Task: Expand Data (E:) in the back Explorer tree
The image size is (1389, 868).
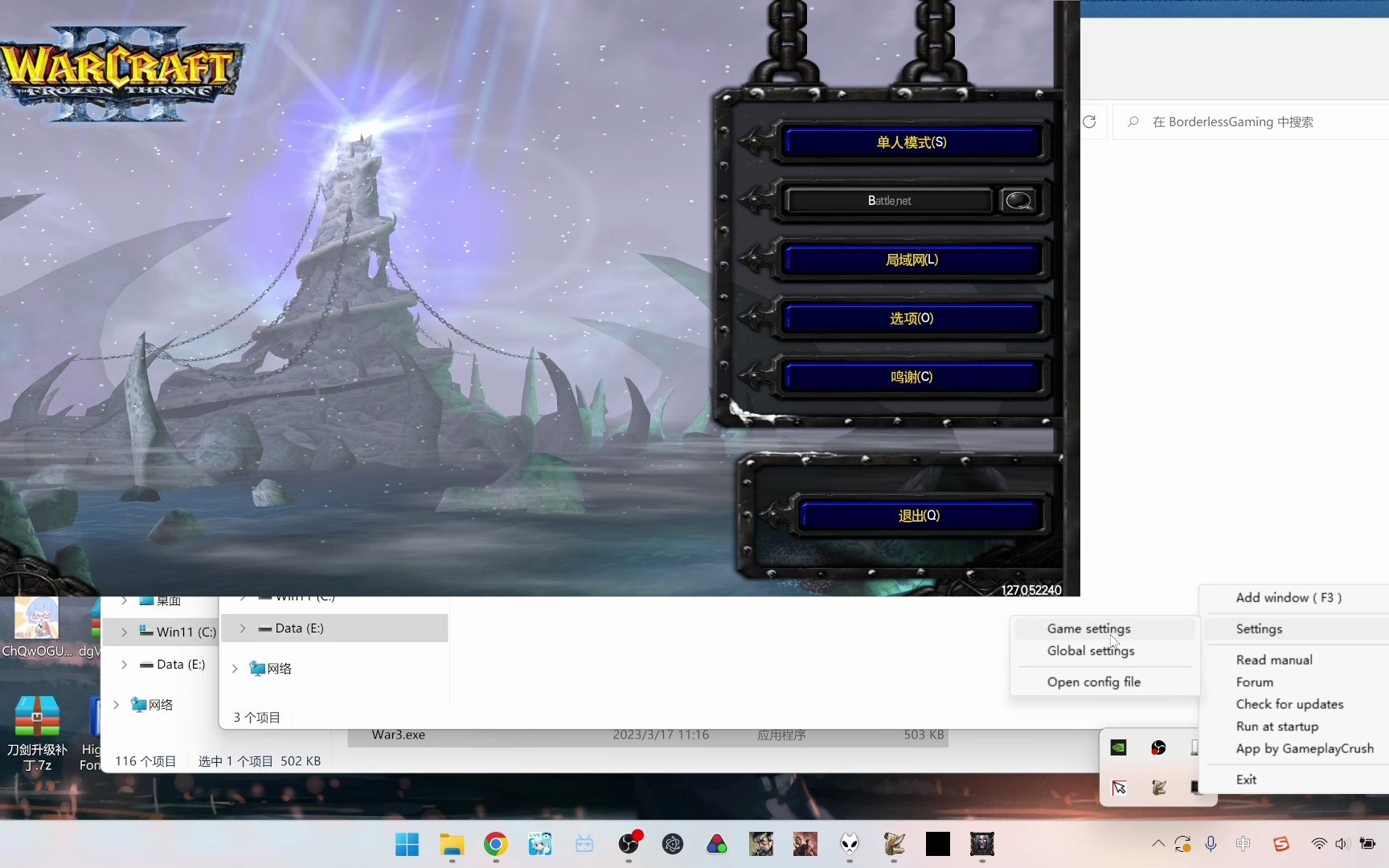Action: [124, 665]
